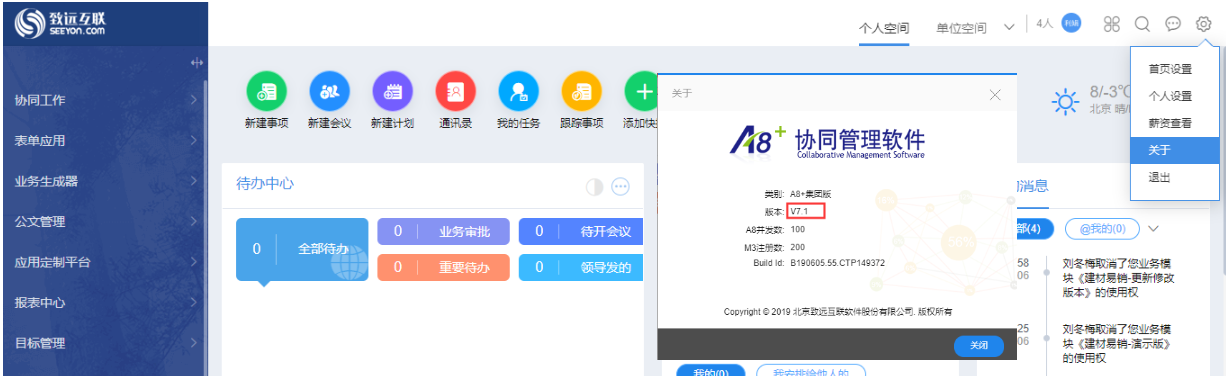Image resolution: width=1226 pixels, height=376 pixels.
Task: Toggle the half-circle contrast icon in 待办中心
Action: click(x=594, y=186)
